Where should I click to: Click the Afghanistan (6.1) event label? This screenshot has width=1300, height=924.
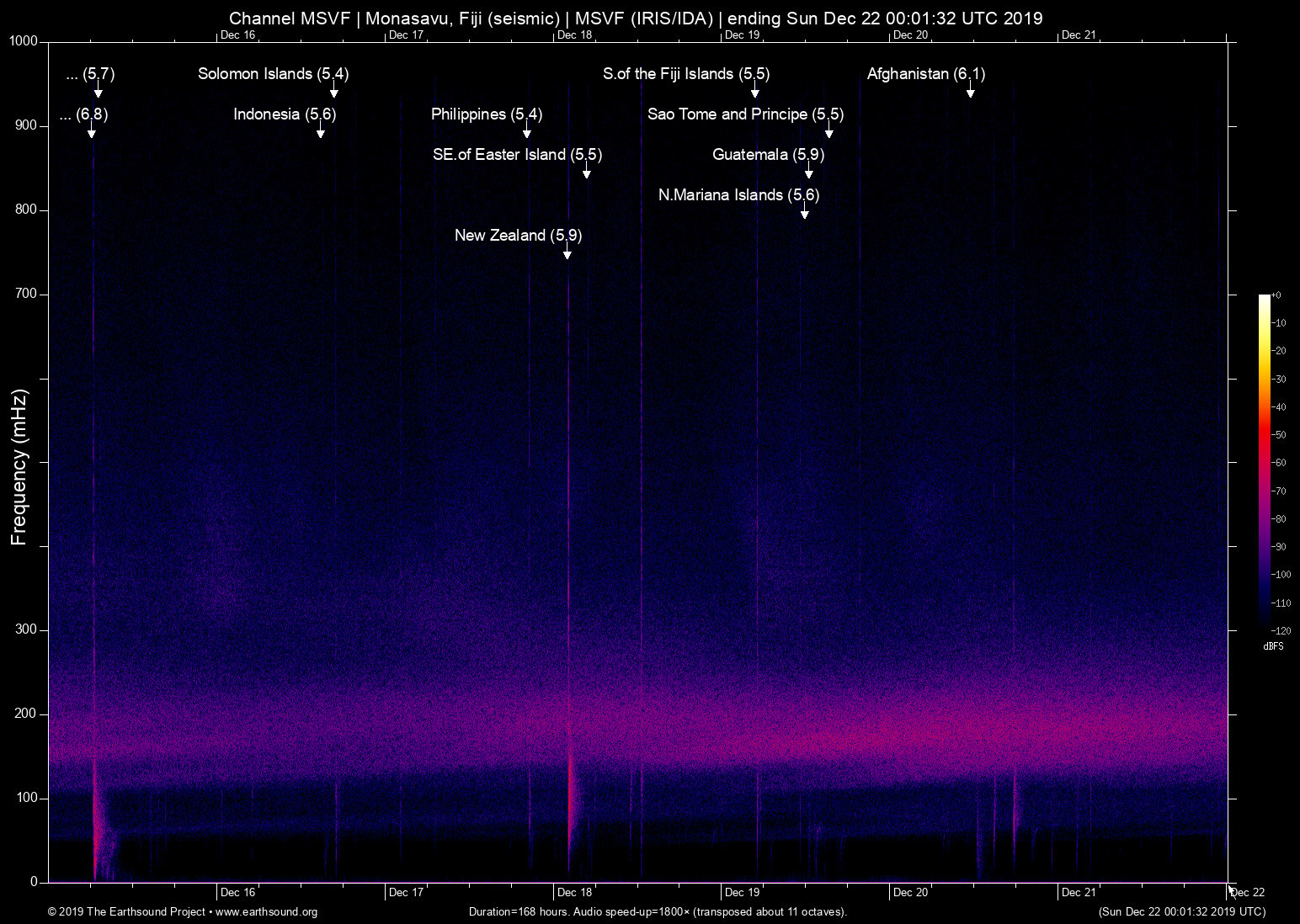point(926,74)
